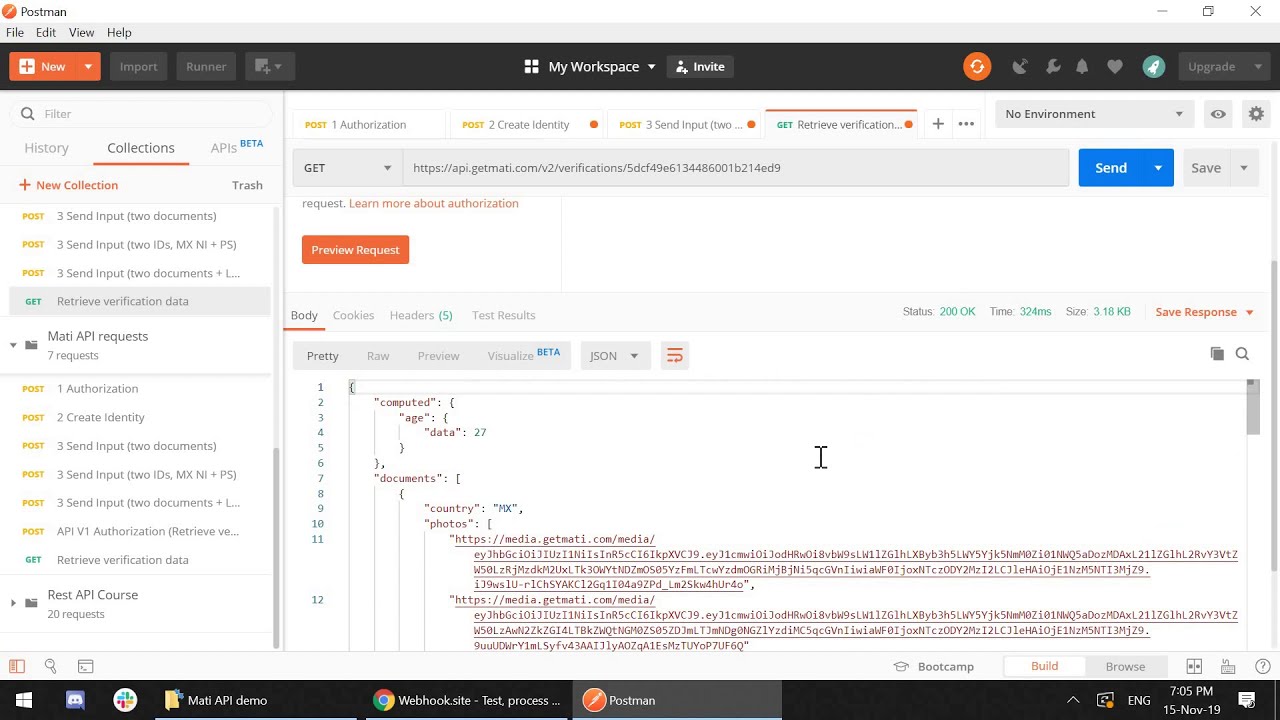This screenshot has width=1280, height=720.
Task: Click the Import button
Action: [138, 67]
